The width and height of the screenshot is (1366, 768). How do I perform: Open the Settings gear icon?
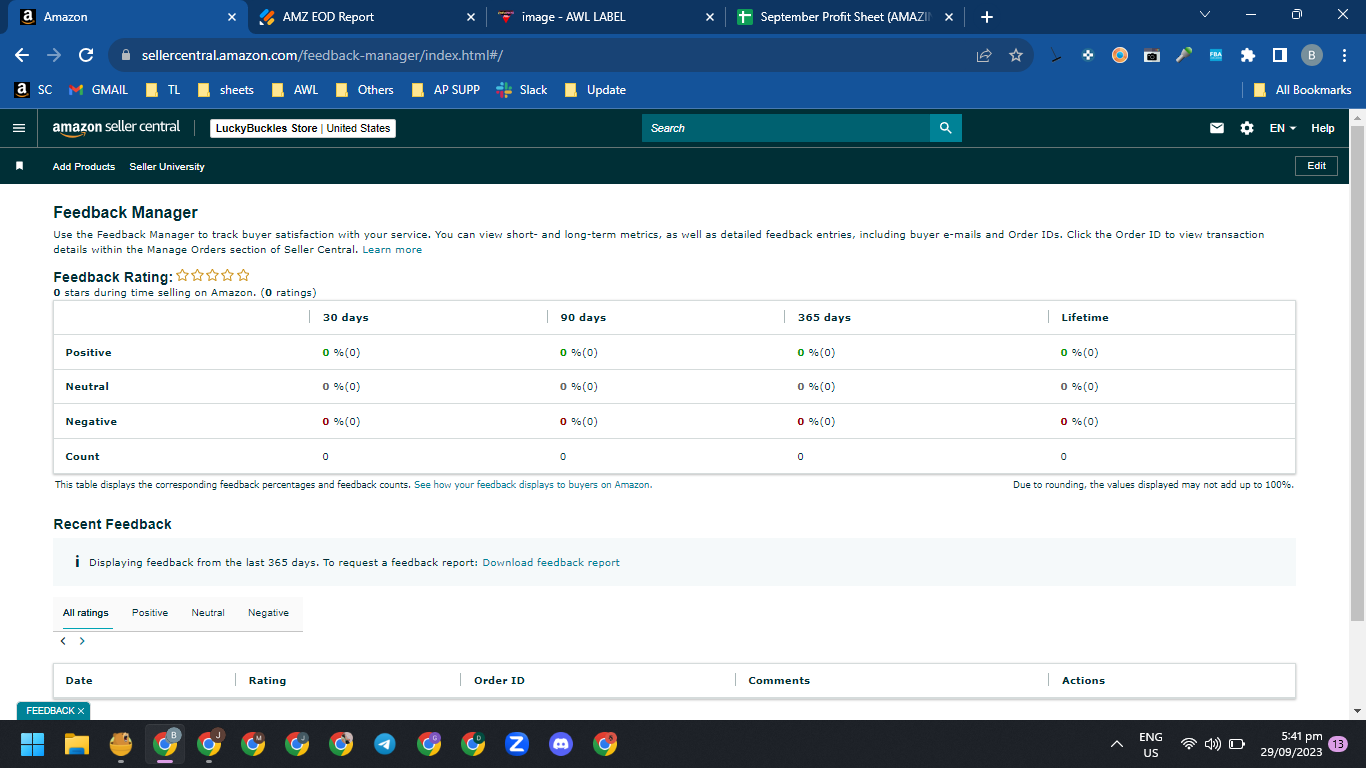coord(1247,128)
